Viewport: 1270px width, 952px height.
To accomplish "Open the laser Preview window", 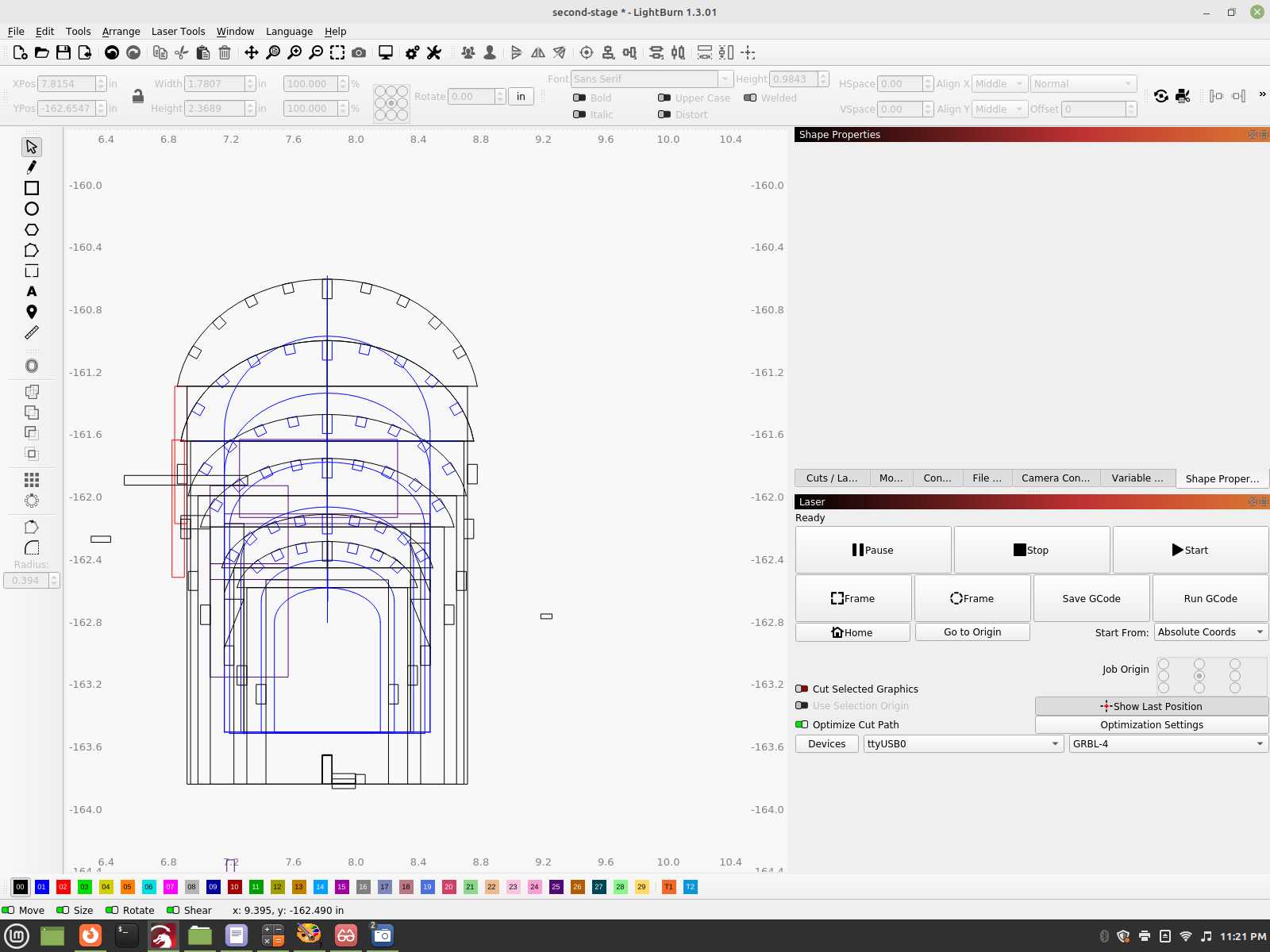I will coord(385,52).
